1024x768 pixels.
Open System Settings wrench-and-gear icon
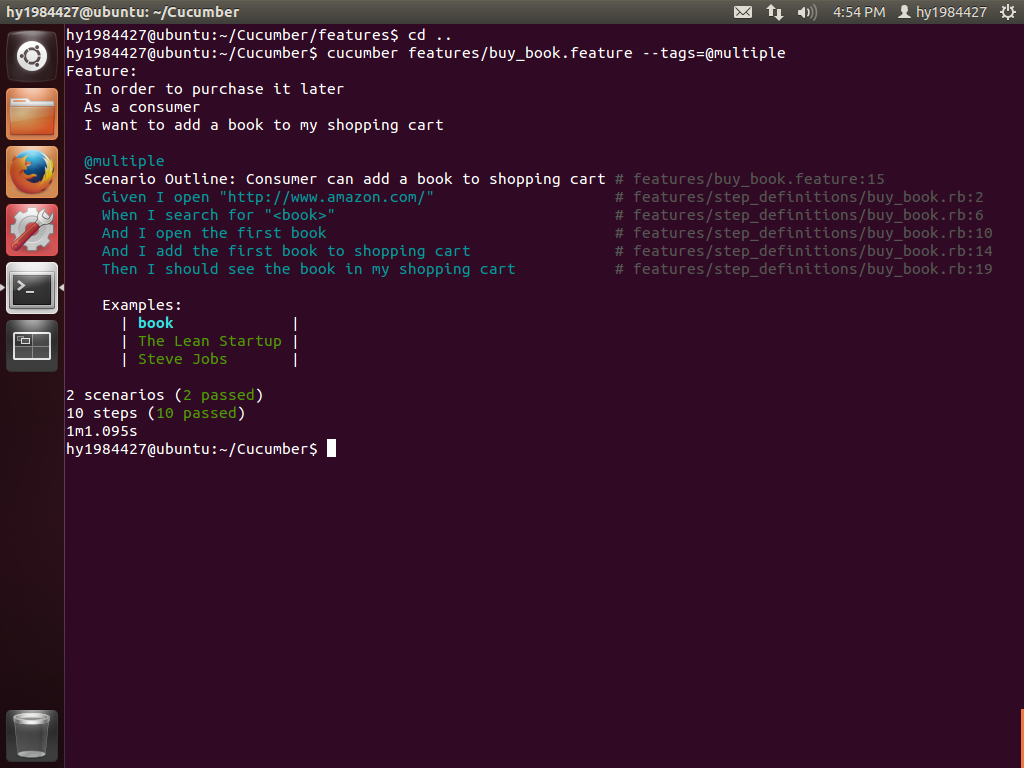[32, 230]
